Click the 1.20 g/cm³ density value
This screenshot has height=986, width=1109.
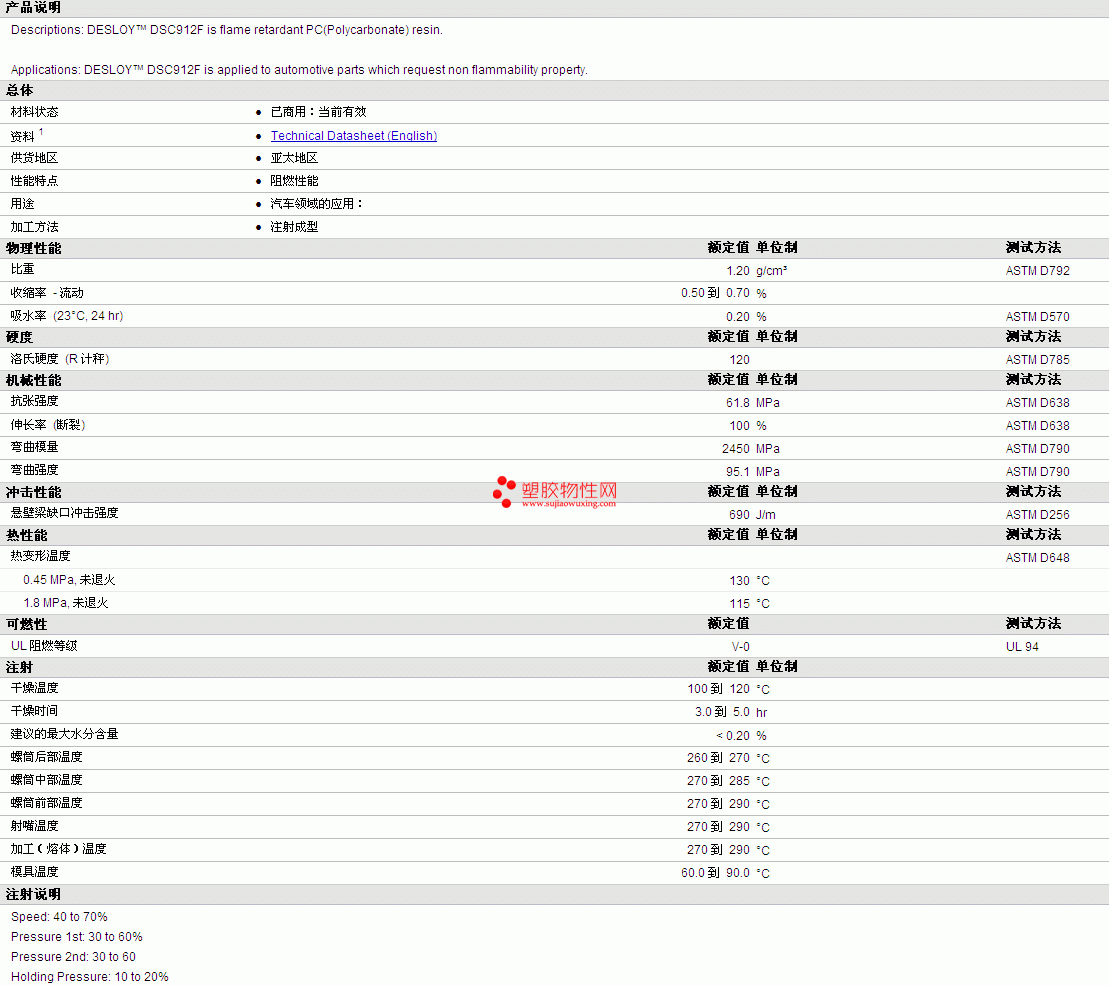pyautogui.click(x=756, y=271)
